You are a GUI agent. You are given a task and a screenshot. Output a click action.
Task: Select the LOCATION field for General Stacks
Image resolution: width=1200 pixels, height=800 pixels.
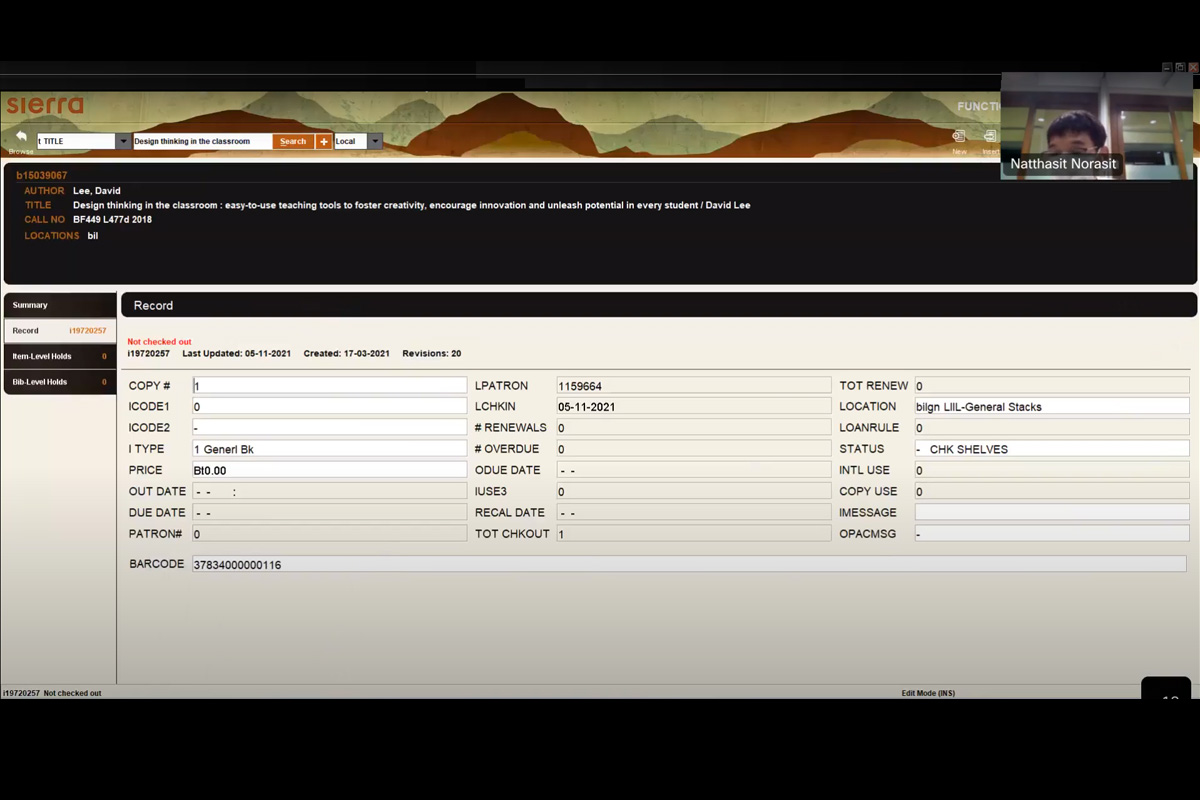click(1051, 407)
